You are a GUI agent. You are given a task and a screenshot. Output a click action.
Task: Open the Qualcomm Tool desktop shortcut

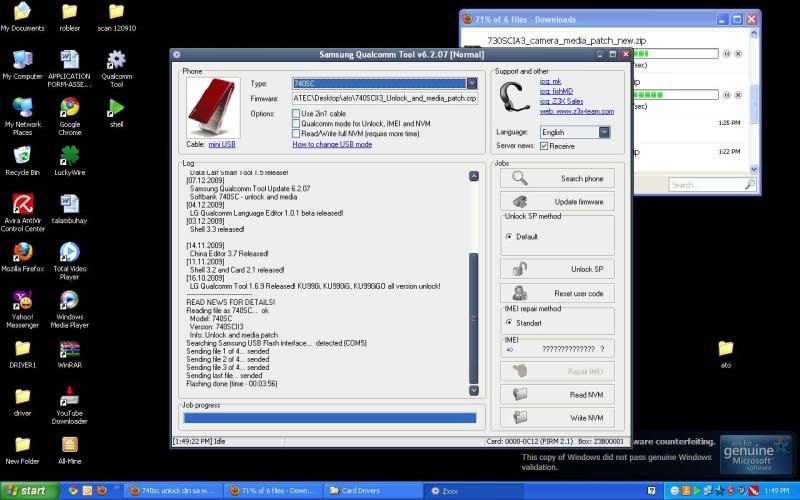tap(116, 68)
